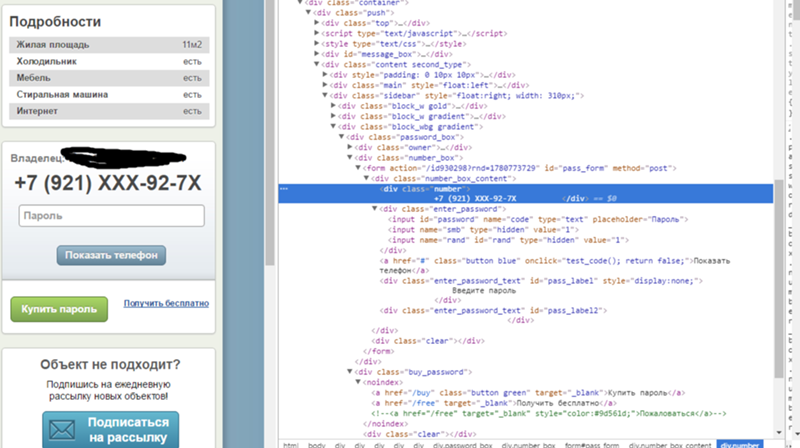This screenshot has height=448, width=800.
Task: Click the Подробности heading
Action: pyautogui.click(x=55, y=21)
